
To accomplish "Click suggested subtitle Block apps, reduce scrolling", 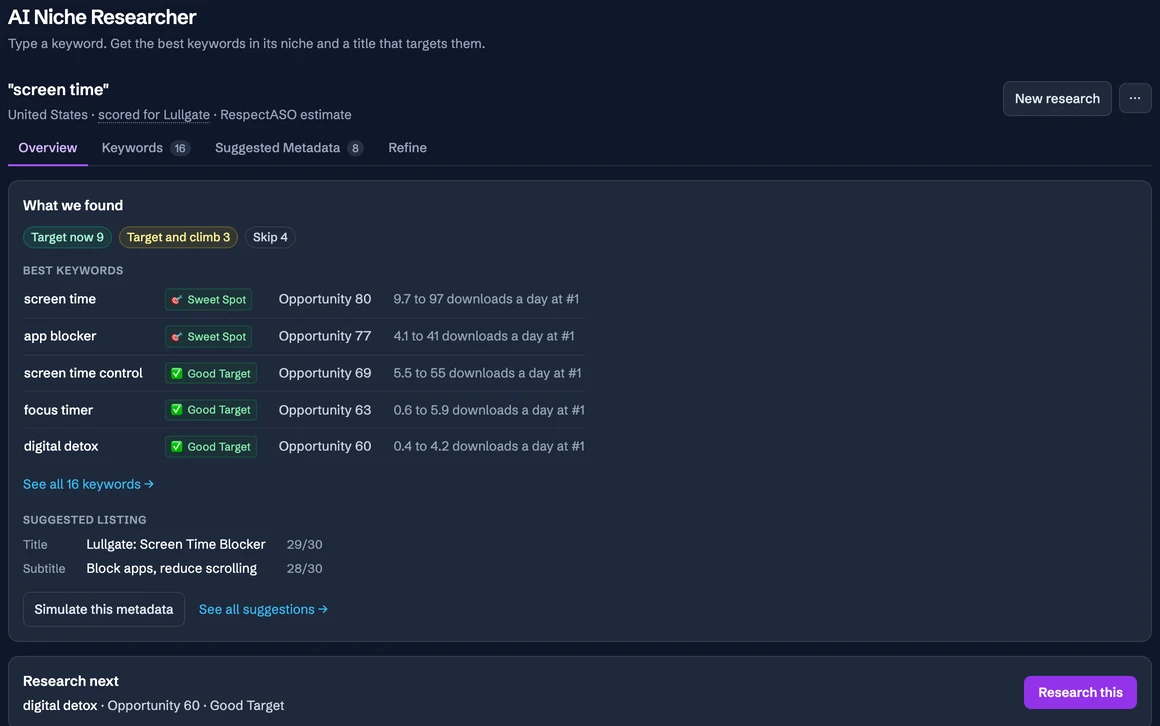I will pyautogui.click(x=172, y=568).
